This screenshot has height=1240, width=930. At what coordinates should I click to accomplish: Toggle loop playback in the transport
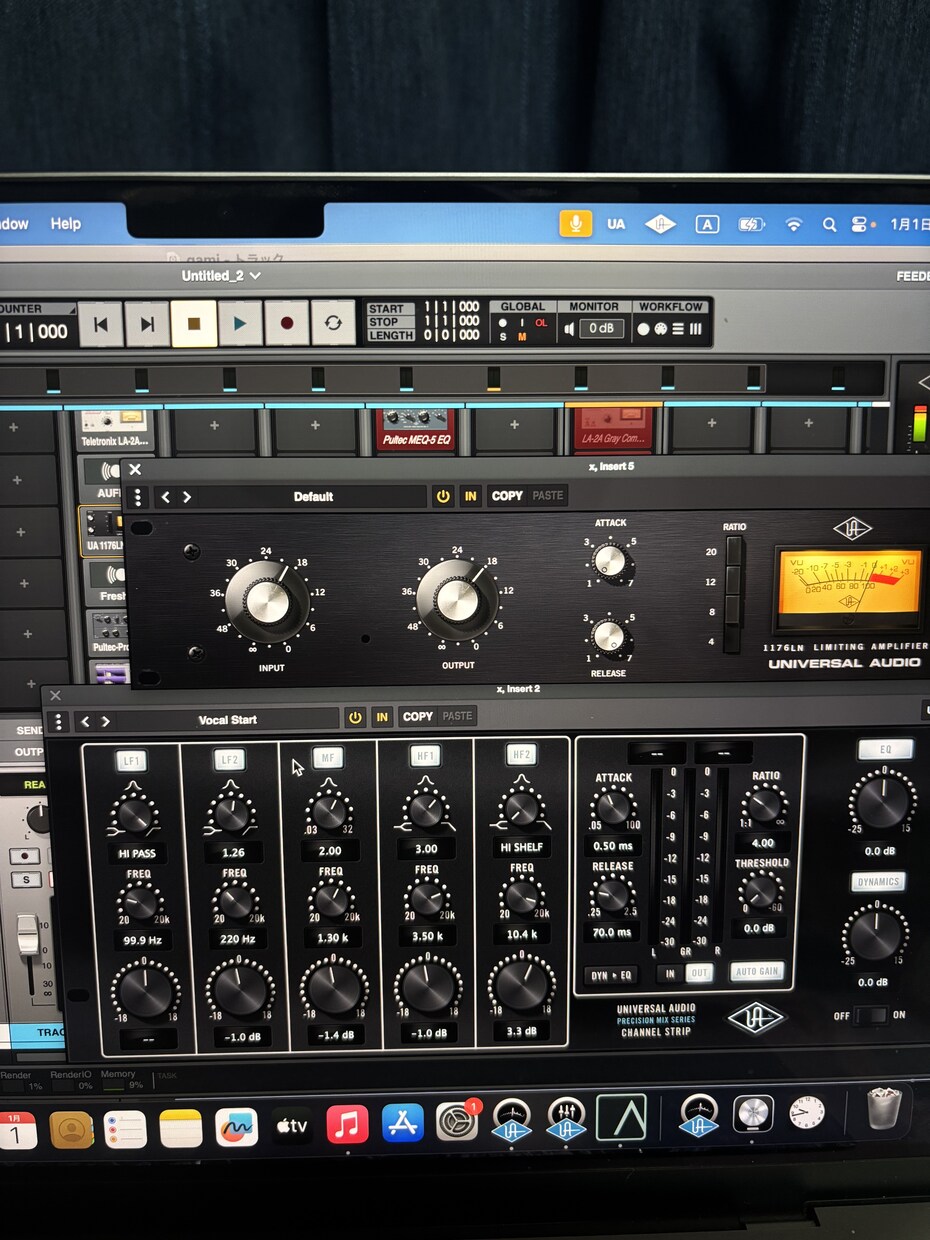coord(333,324)
